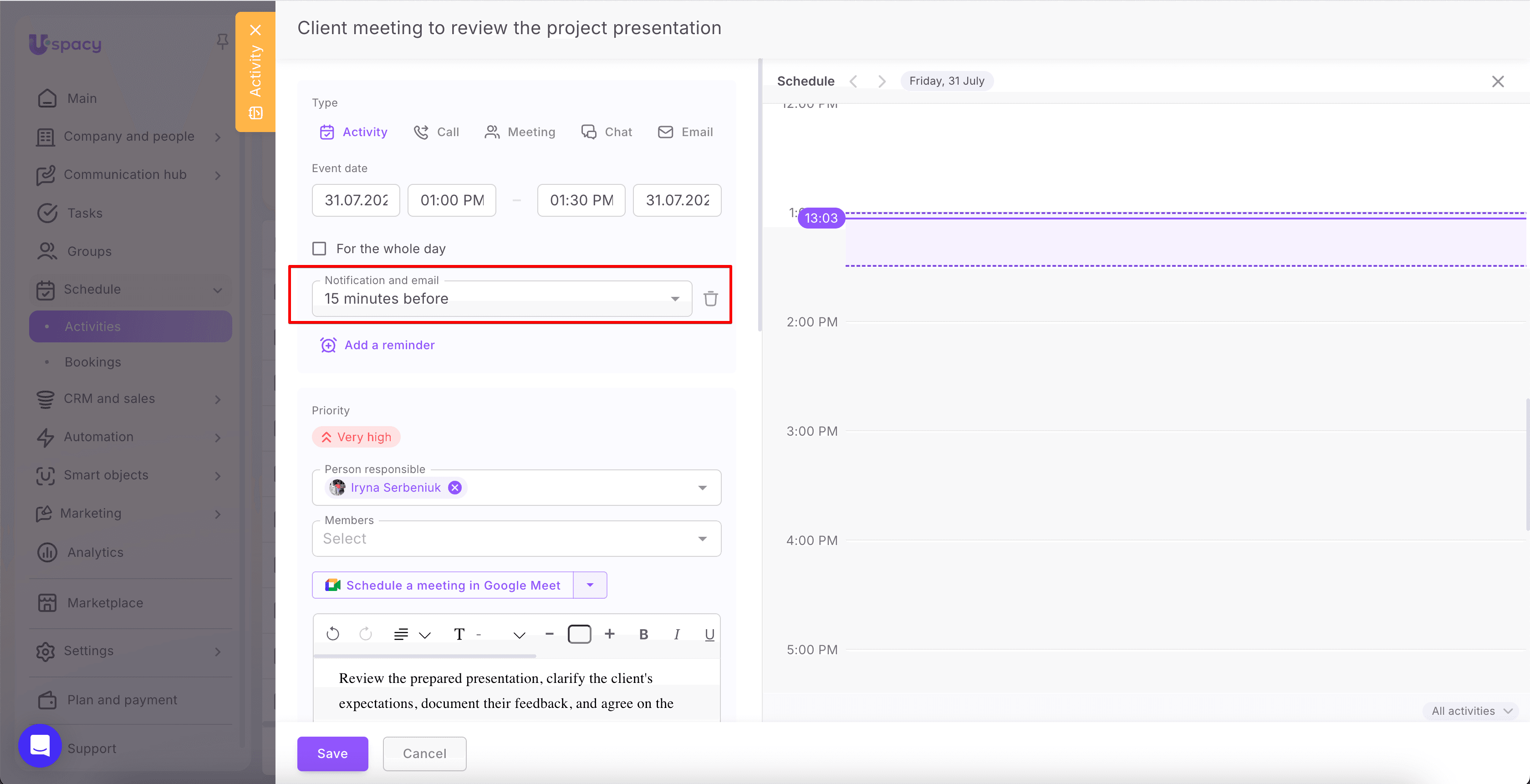1530x784 pixels.
Task: Remove Iryna Serbeniuk from Person responsible
Action: click(455, 488)
